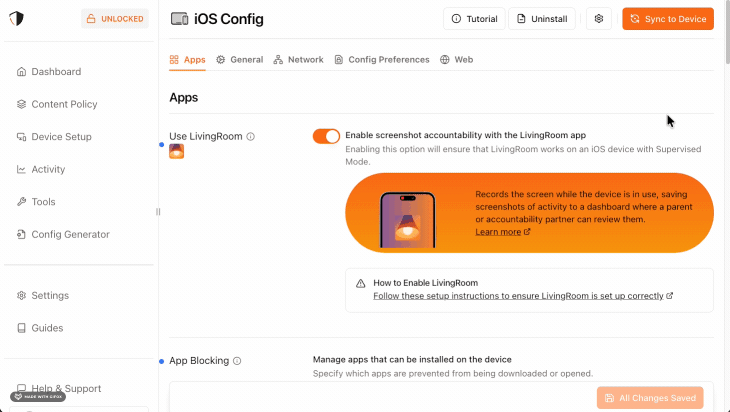Open the Activity page in the sidebar
This screenshot has height=412, width=730.
[41, 169]
